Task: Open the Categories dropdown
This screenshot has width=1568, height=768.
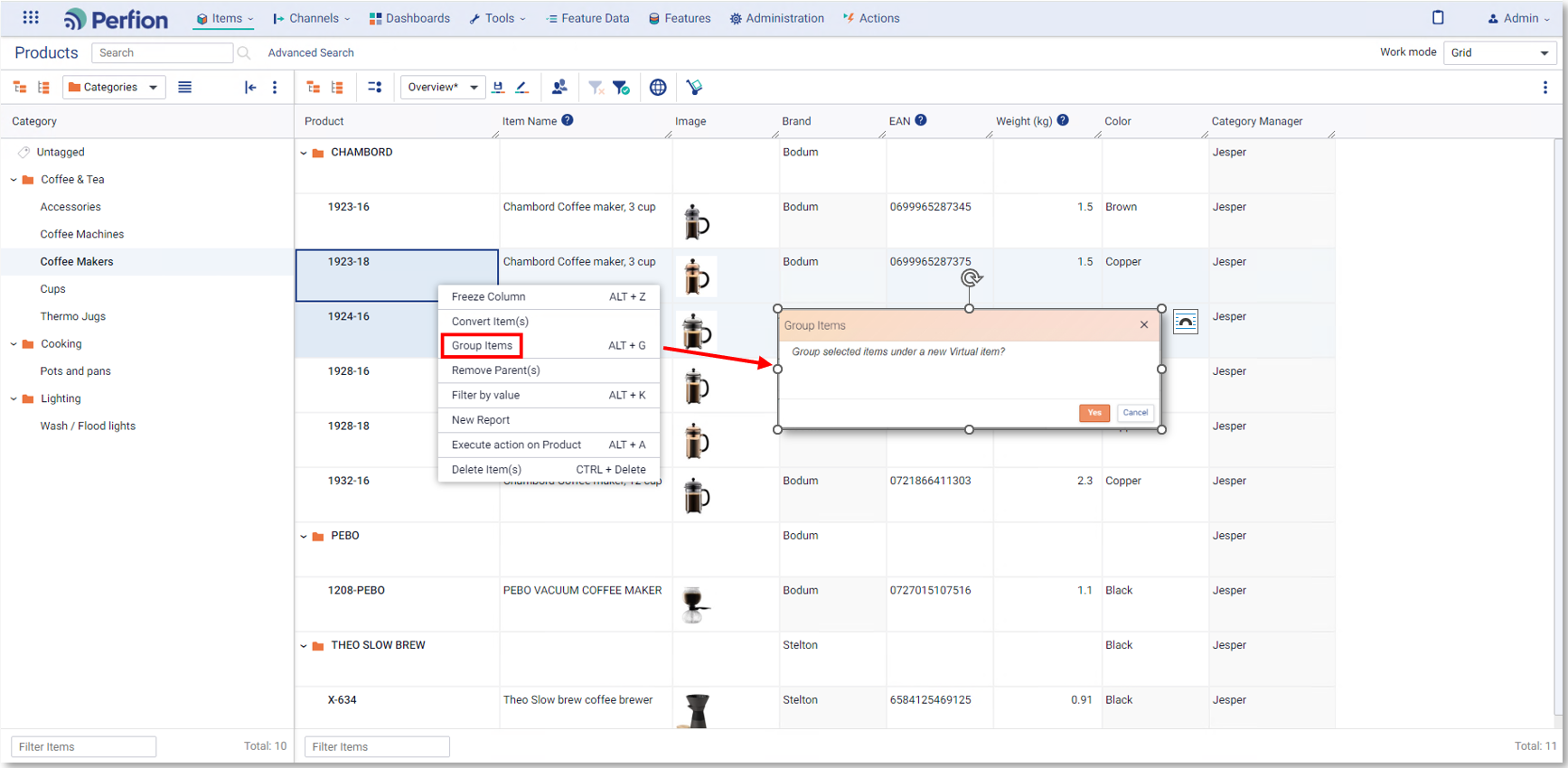Action: [114, 88]
